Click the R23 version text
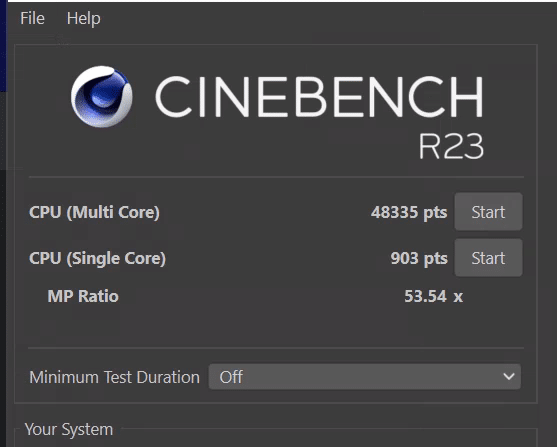 [x=451, y=146]
